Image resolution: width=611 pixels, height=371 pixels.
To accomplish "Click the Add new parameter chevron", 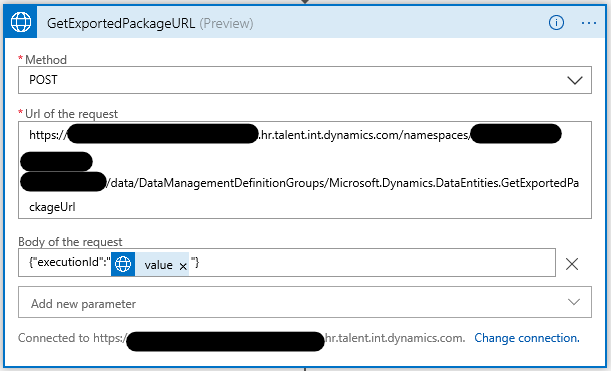I will [x=574, y=302].
